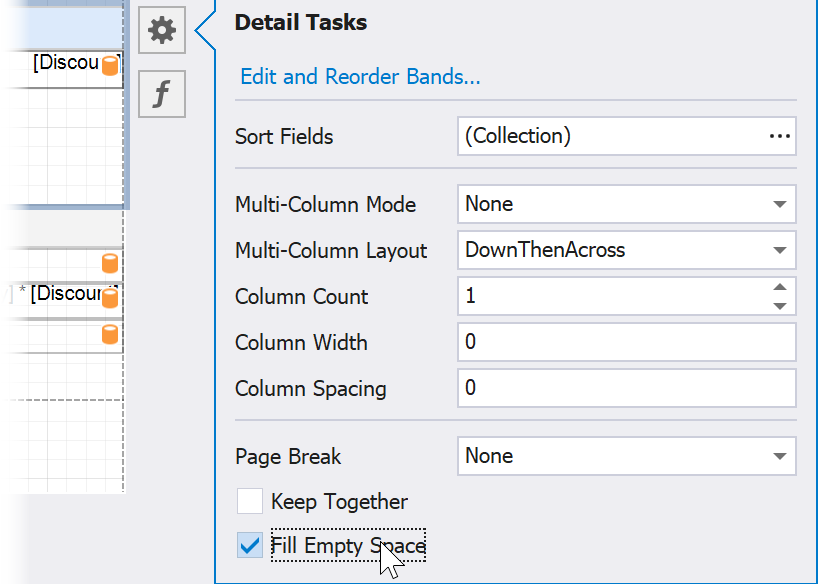Disable the Fill Empty Space checkbox
818x584 pixels.
[249, 546]
